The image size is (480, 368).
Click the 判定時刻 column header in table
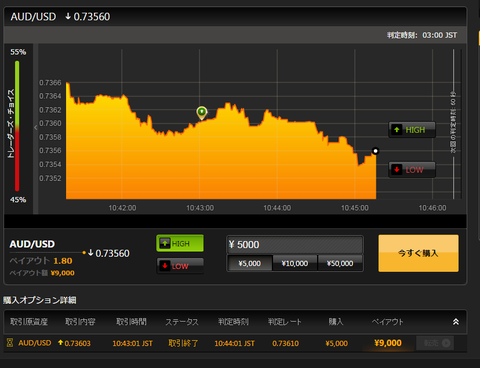233,322
